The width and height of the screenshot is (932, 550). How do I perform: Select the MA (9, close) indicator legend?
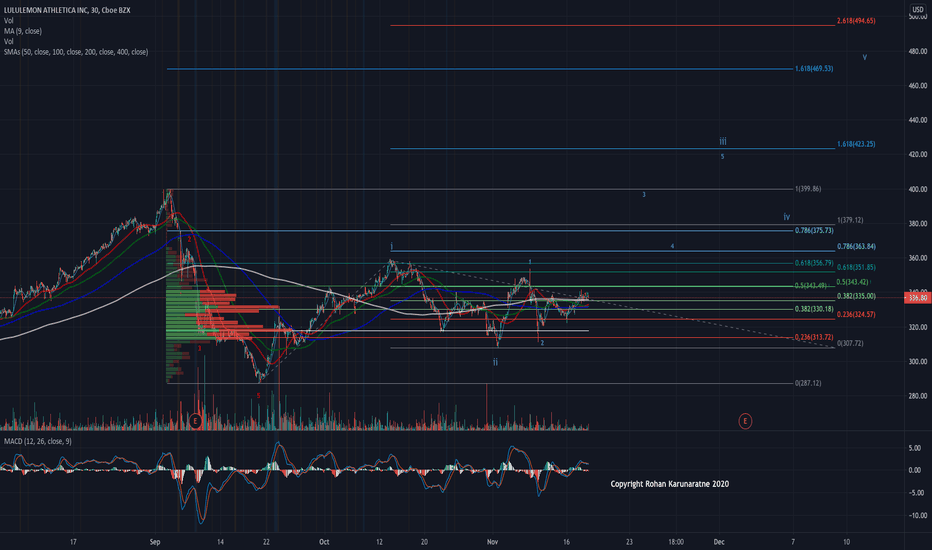(23, 31)
